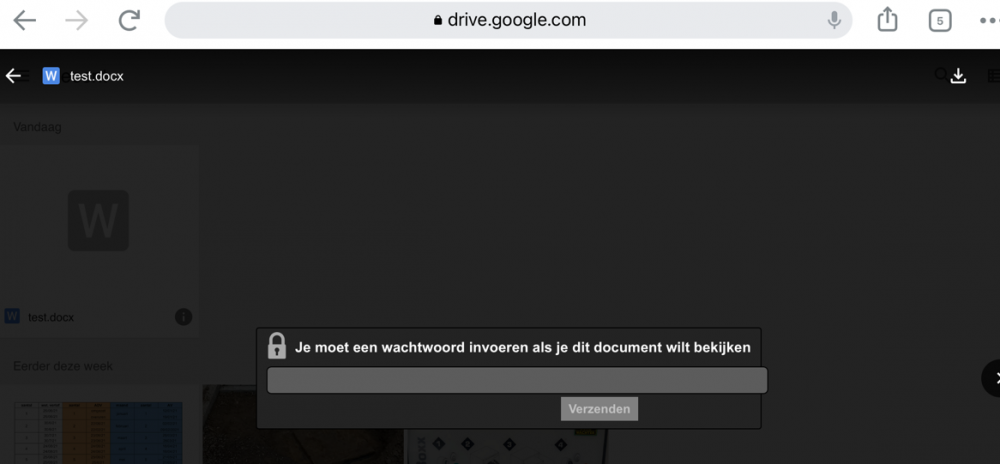Click the lock icon in password dialog
The height and width of the screenshot is (464, 1000).
pyautogui.click(x=277, y=345)
